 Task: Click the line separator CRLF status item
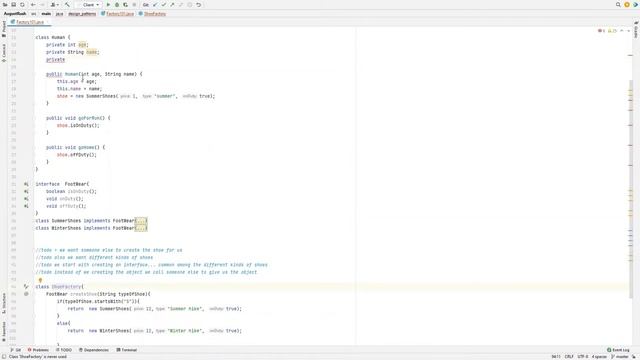click(x=569, y=357)
